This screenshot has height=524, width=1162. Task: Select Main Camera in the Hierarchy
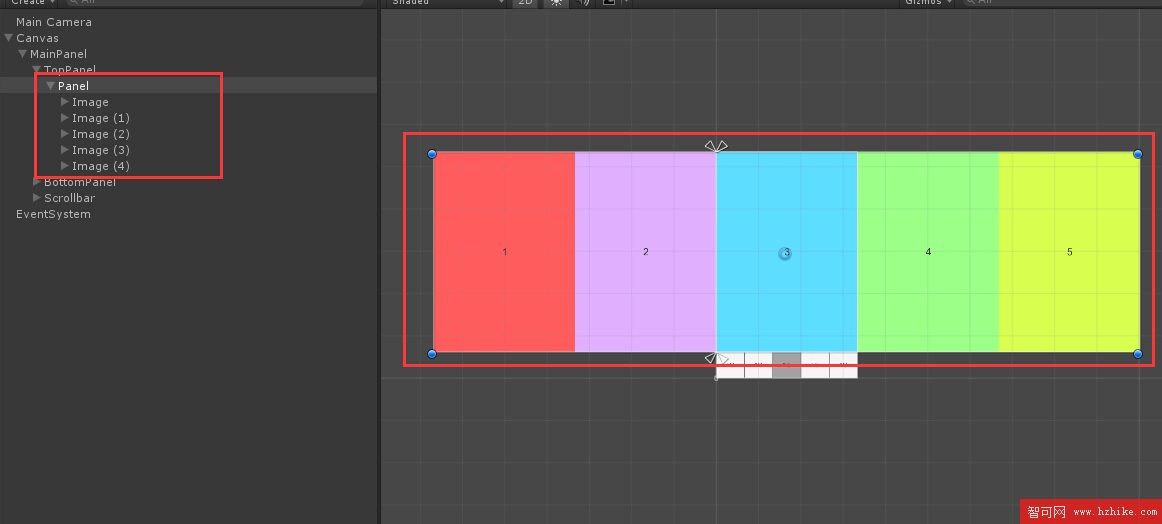pos(53,22)
